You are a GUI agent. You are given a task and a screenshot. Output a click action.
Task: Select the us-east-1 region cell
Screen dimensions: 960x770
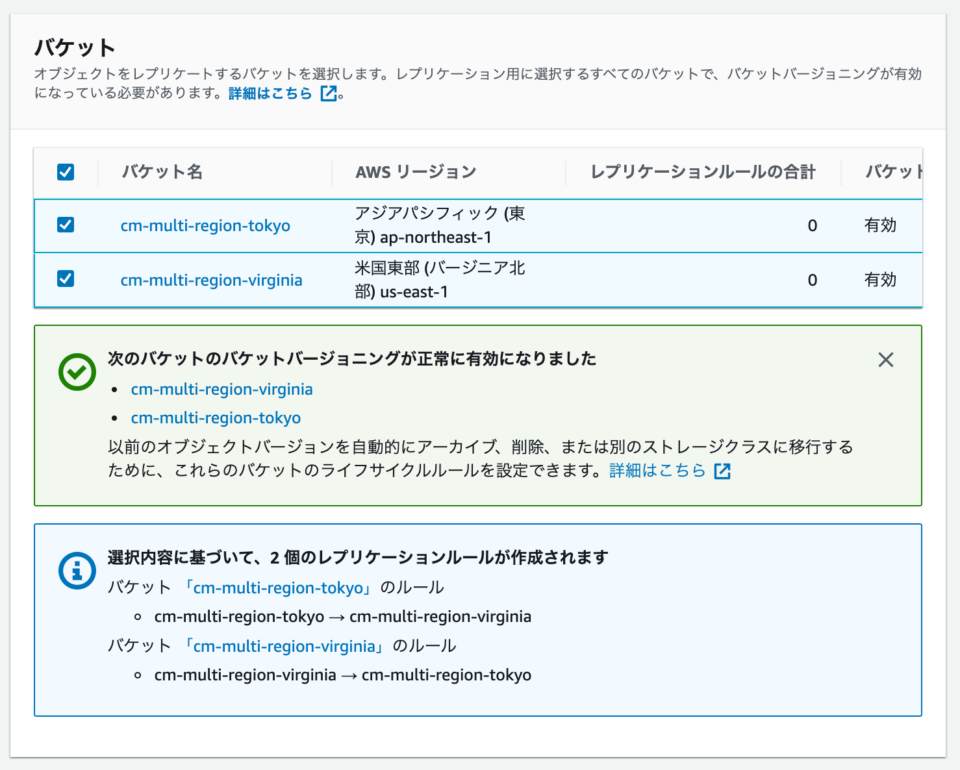pos(440,280)
